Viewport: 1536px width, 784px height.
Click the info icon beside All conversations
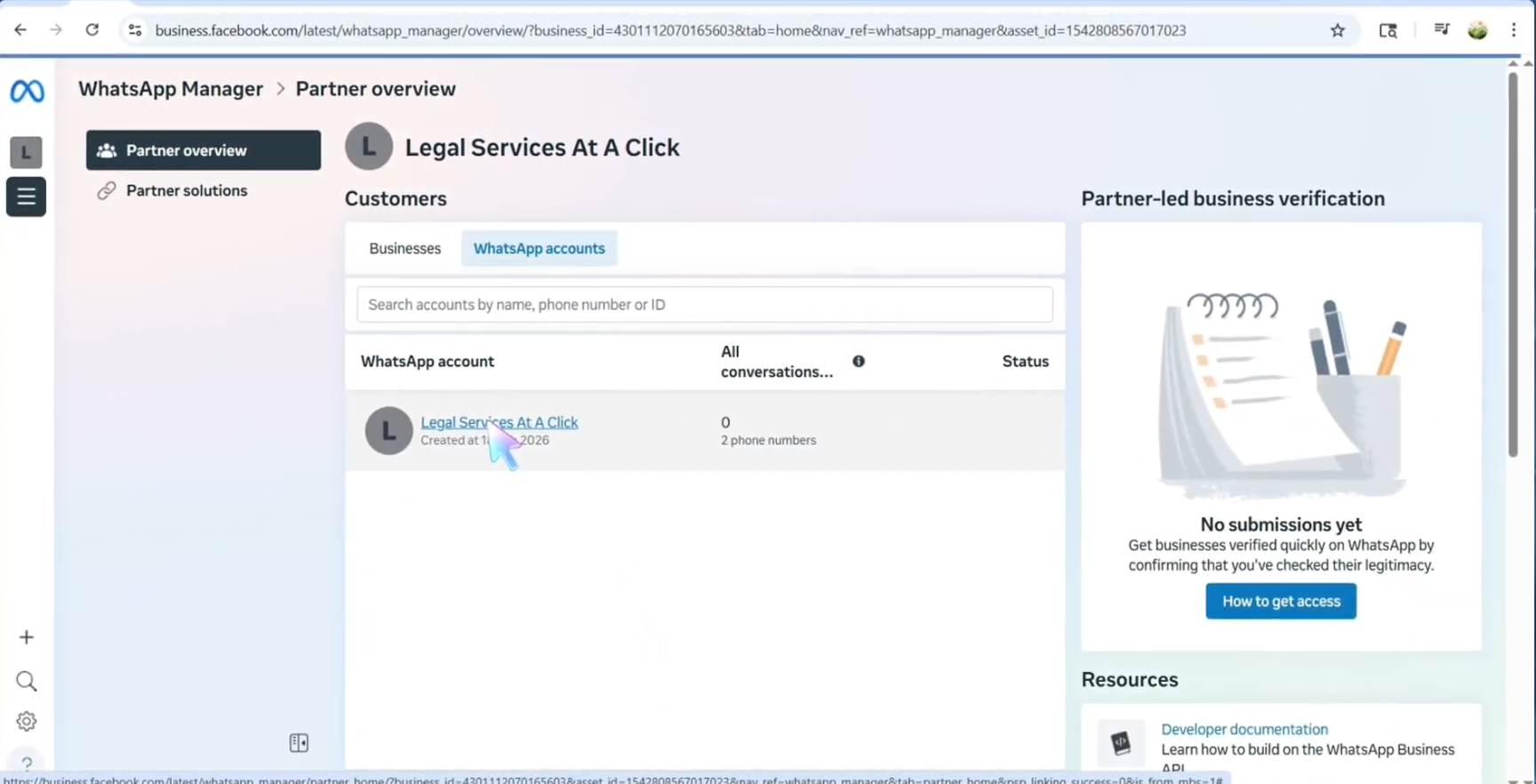859,361
